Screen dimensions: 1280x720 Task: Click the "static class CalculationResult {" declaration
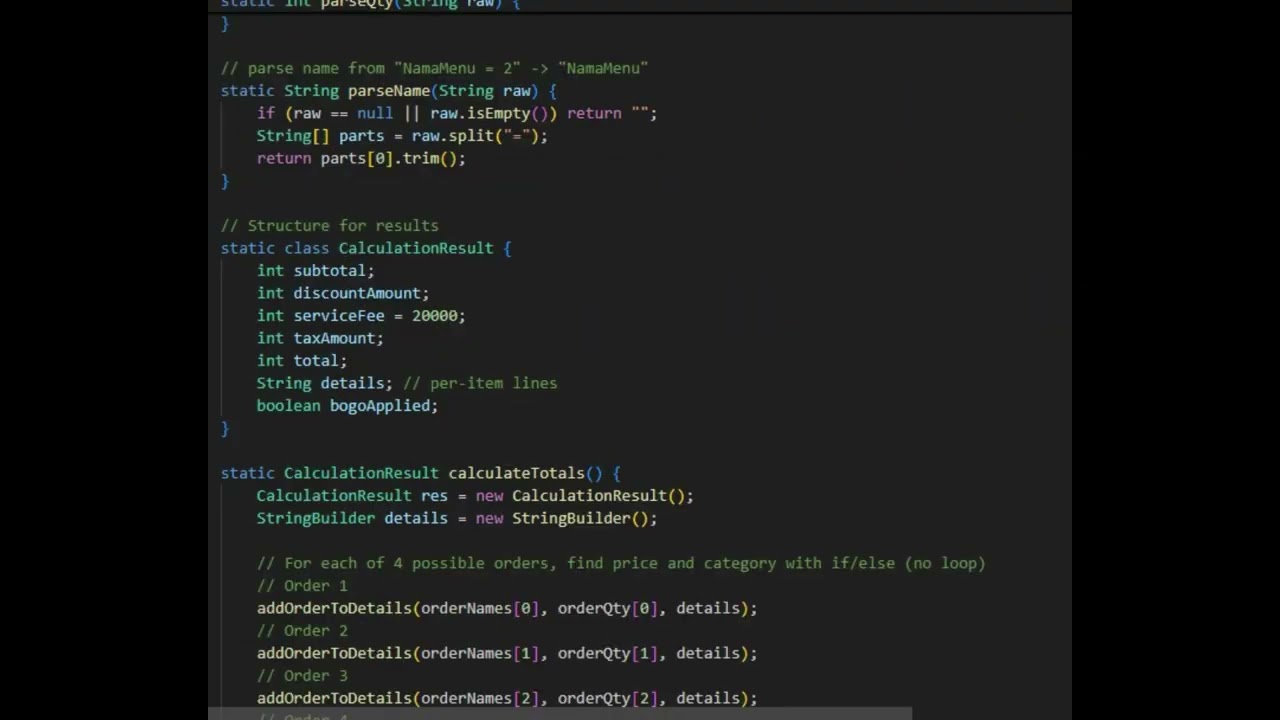click(x=365, y=248)
